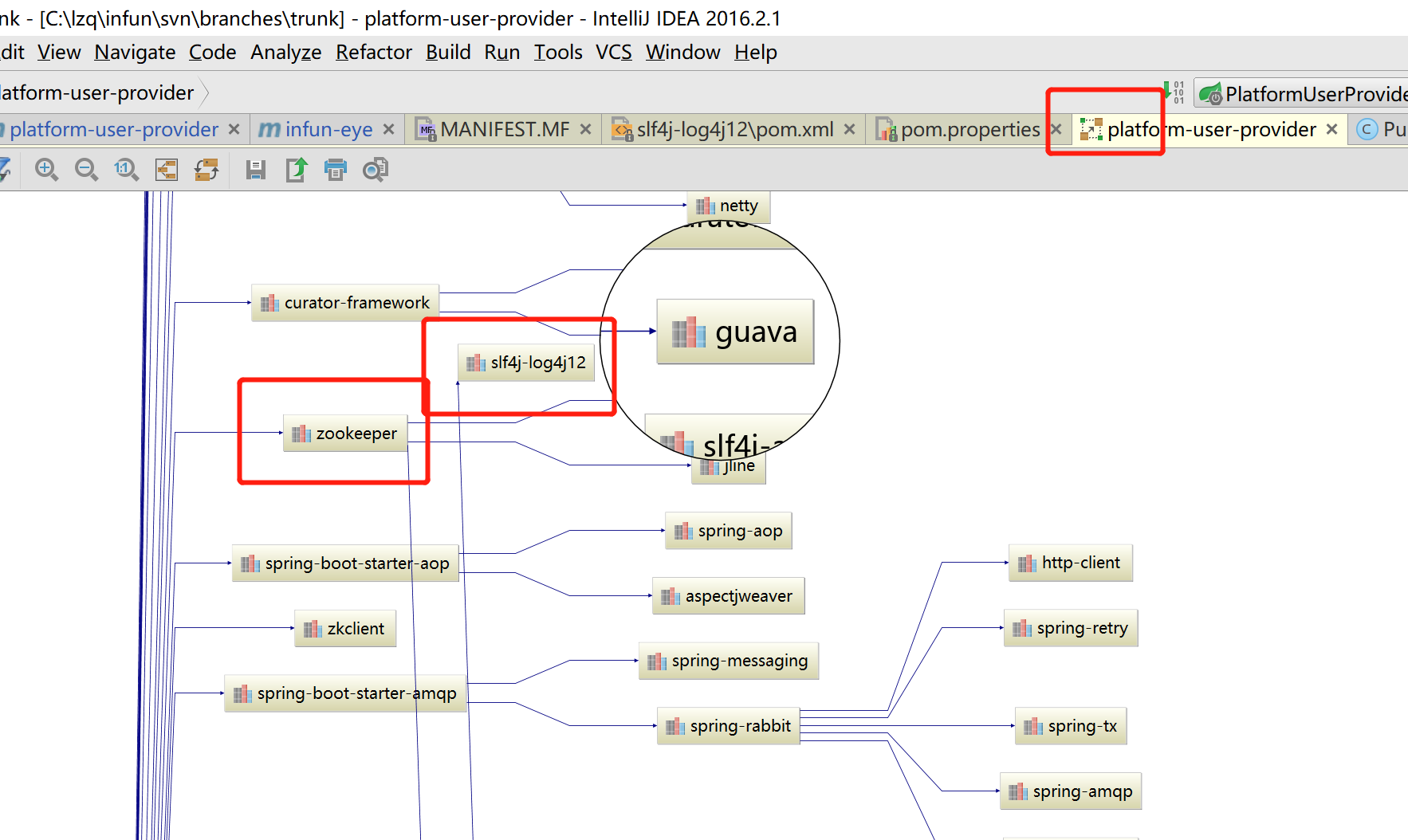This screenshot has width=1408, height=840.
Task: Open the Tools menu
Action: (558, 53)
